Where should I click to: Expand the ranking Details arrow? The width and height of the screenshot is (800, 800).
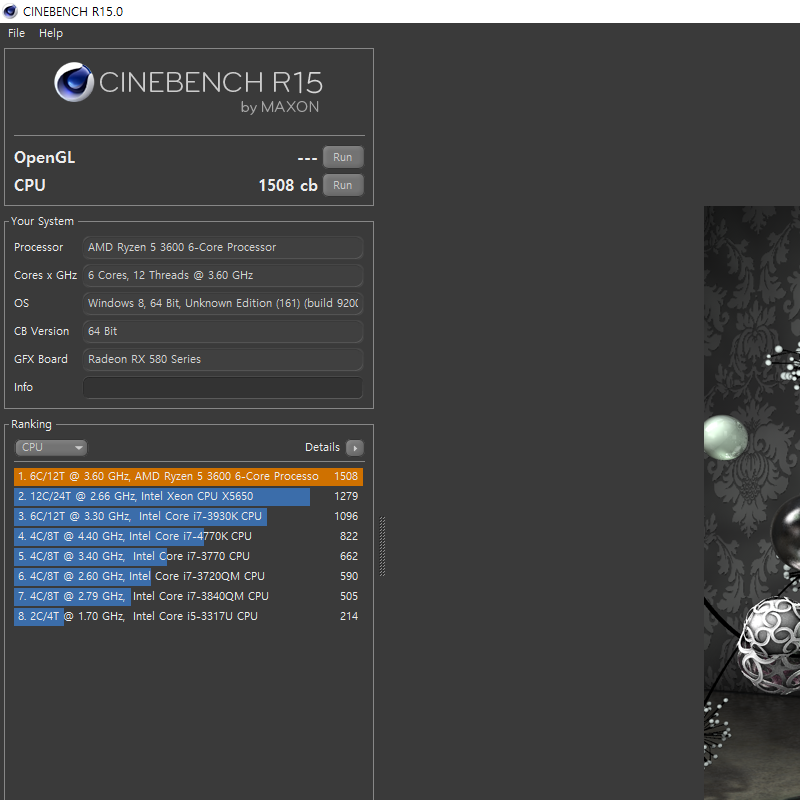(x=355, y=448)
